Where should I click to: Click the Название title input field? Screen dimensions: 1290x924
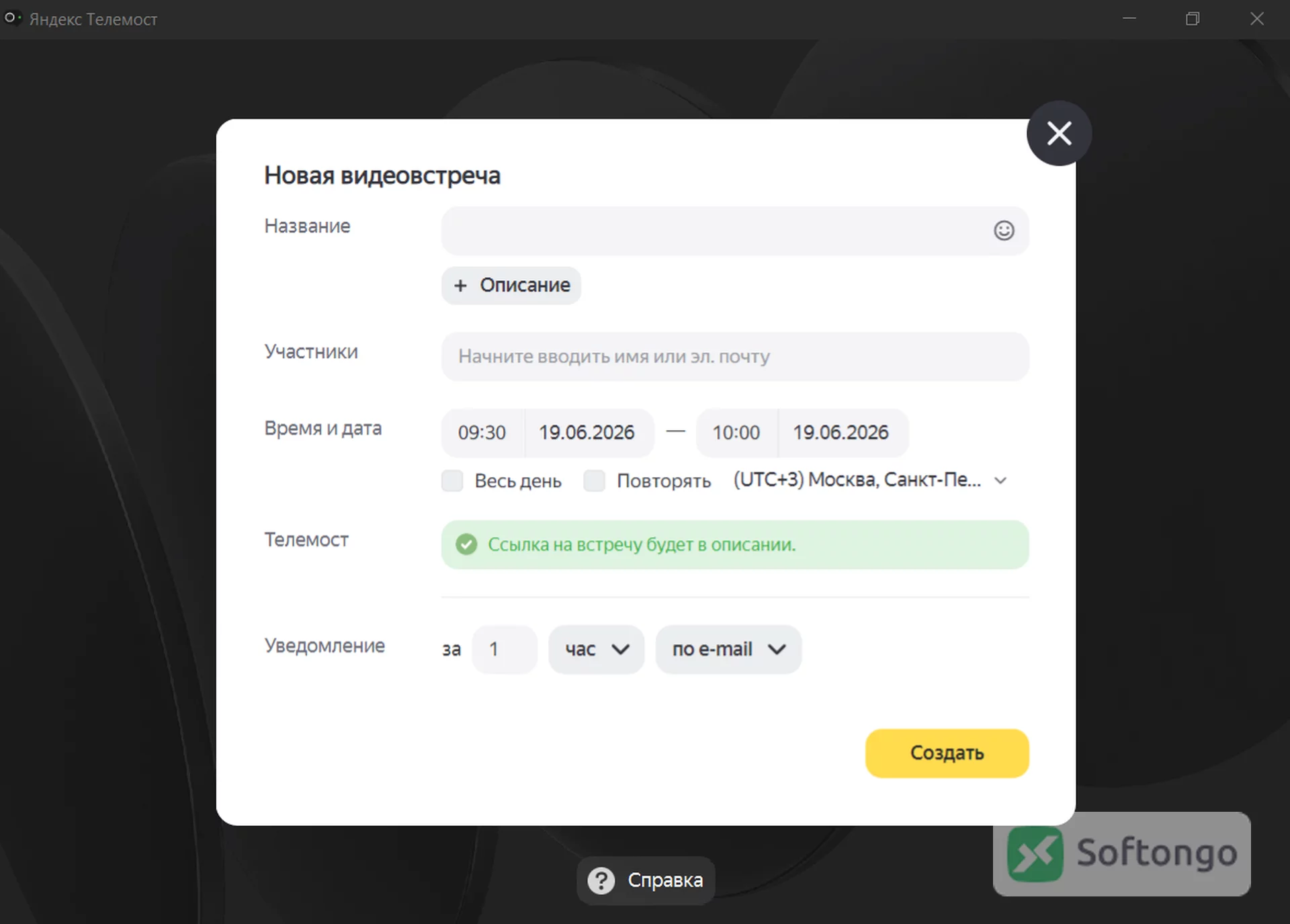[x=735, y=230]
